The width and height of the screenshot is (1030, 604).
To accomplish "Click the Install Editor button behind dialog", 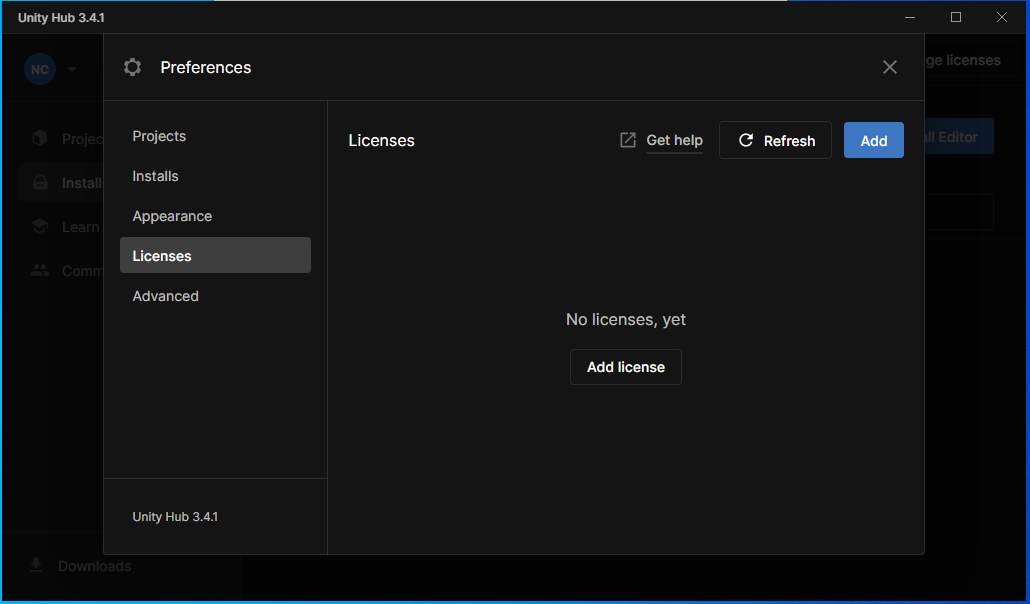I will (x=958, y=137).
